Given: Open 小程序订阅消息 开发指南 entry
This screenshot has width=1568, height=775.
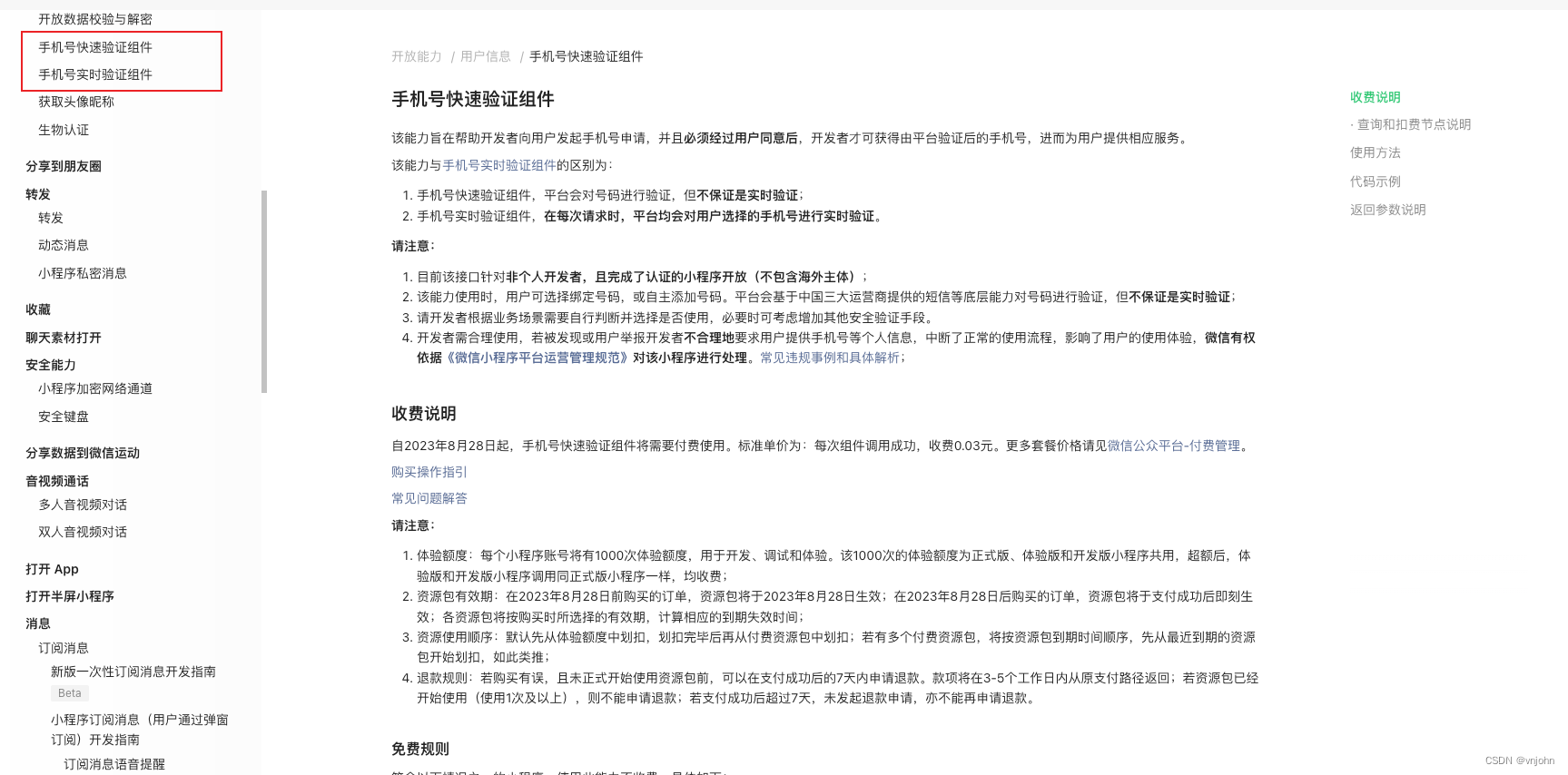Looking at the screenshot, I should point(140,730).
